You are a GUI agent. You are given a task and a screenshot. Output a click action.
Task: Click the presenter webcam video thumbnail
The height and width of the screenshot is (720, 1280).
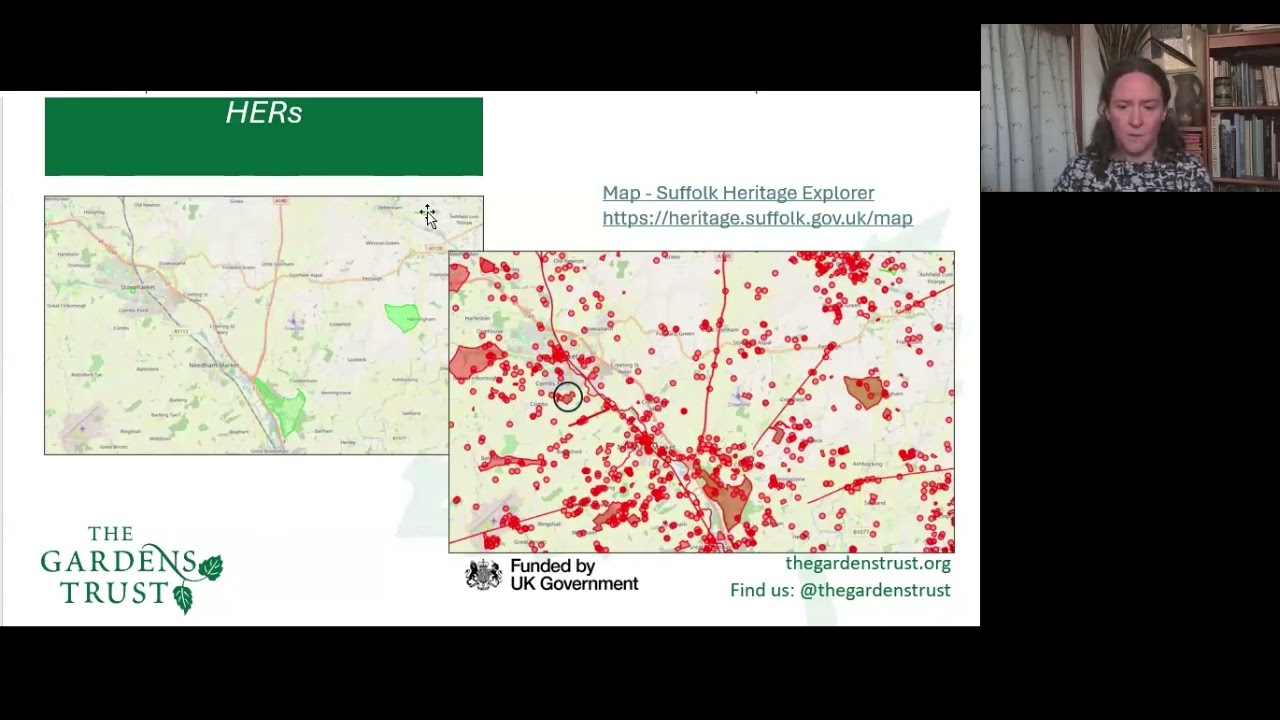click(x=1130, y=108)
